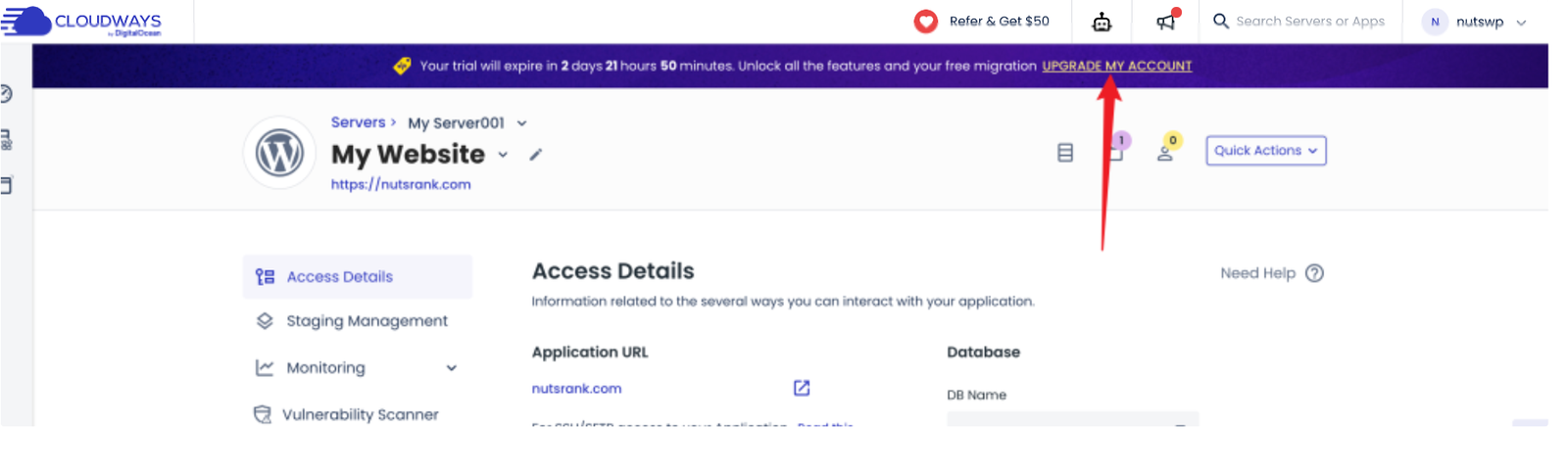Open Staging Management in sidebar
The image size is (1568, 475).
point(367,321)
